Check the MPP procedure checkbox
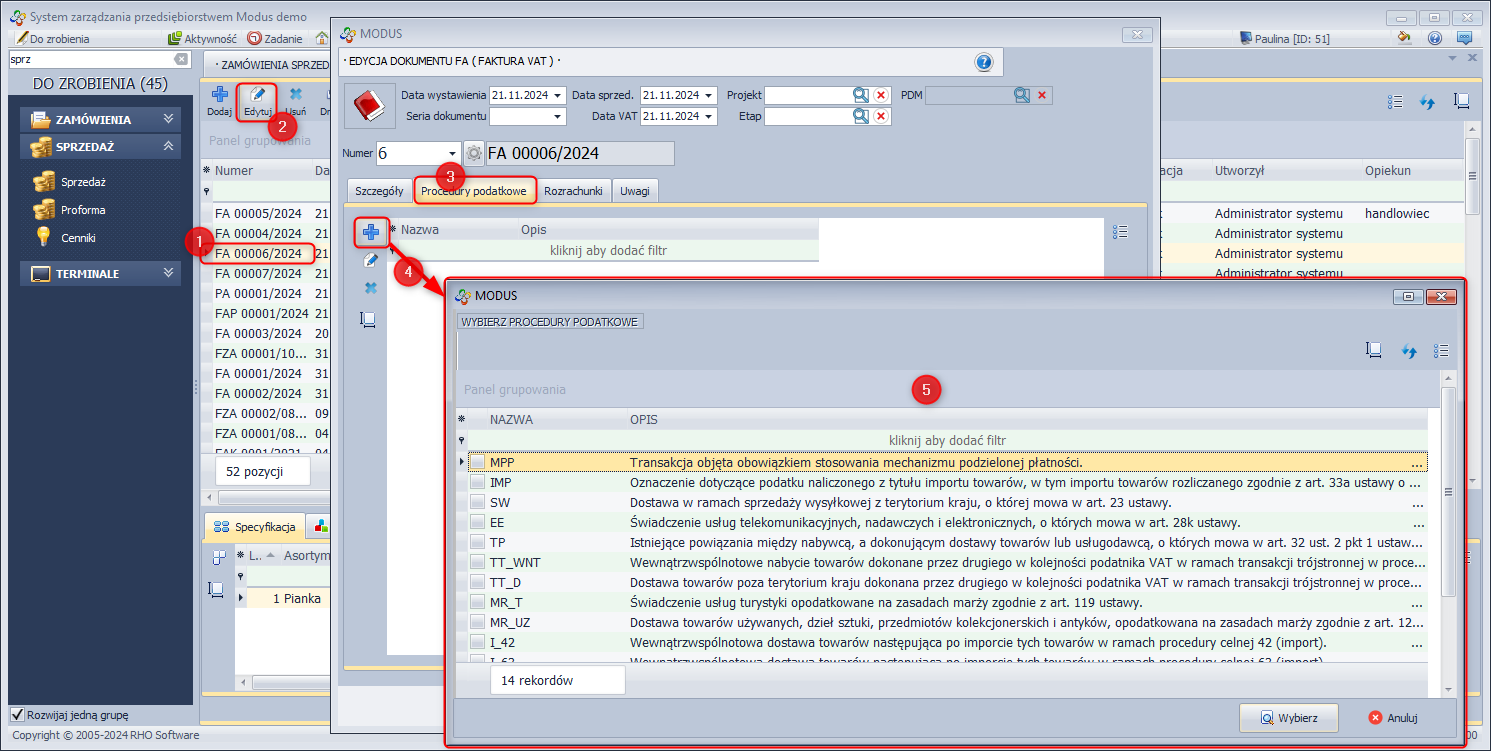Viewport: 1491px width, 751px height. point(478,463)
